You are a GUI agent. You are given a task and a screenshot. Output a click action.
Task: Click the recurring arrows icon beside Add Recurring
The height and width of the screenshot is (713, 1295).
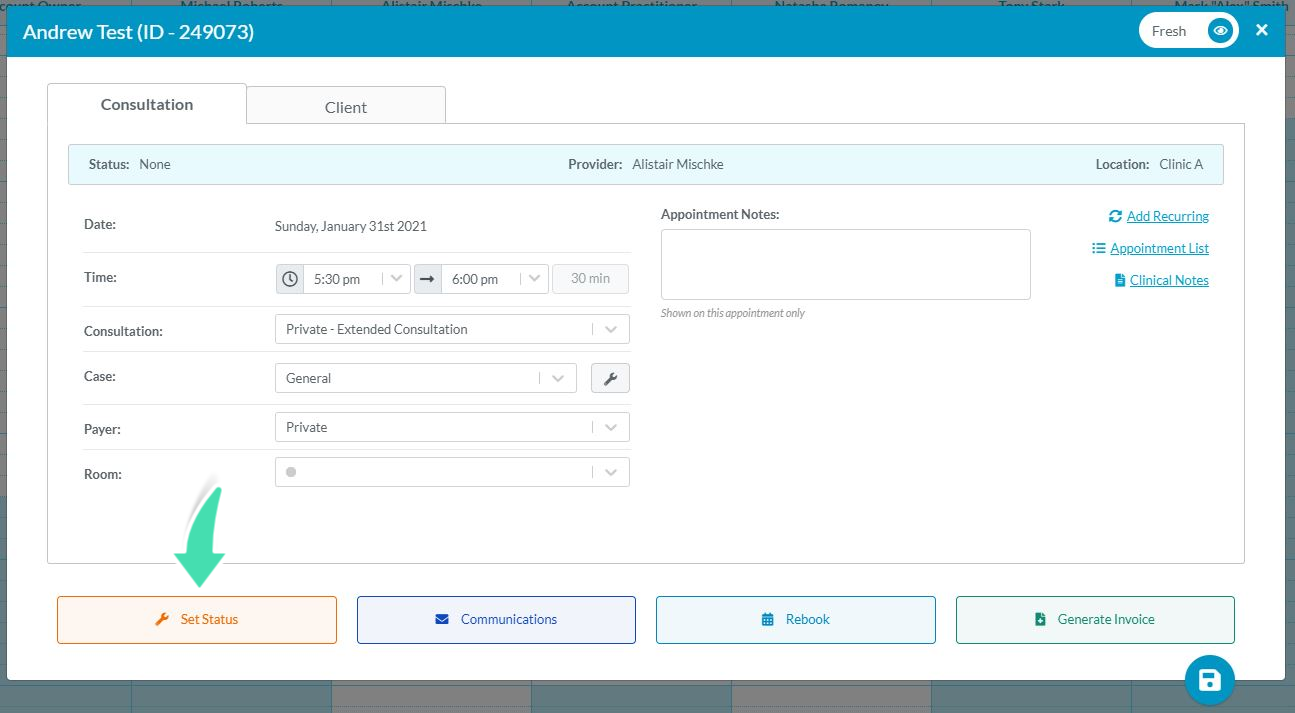tap(1115, 216)
